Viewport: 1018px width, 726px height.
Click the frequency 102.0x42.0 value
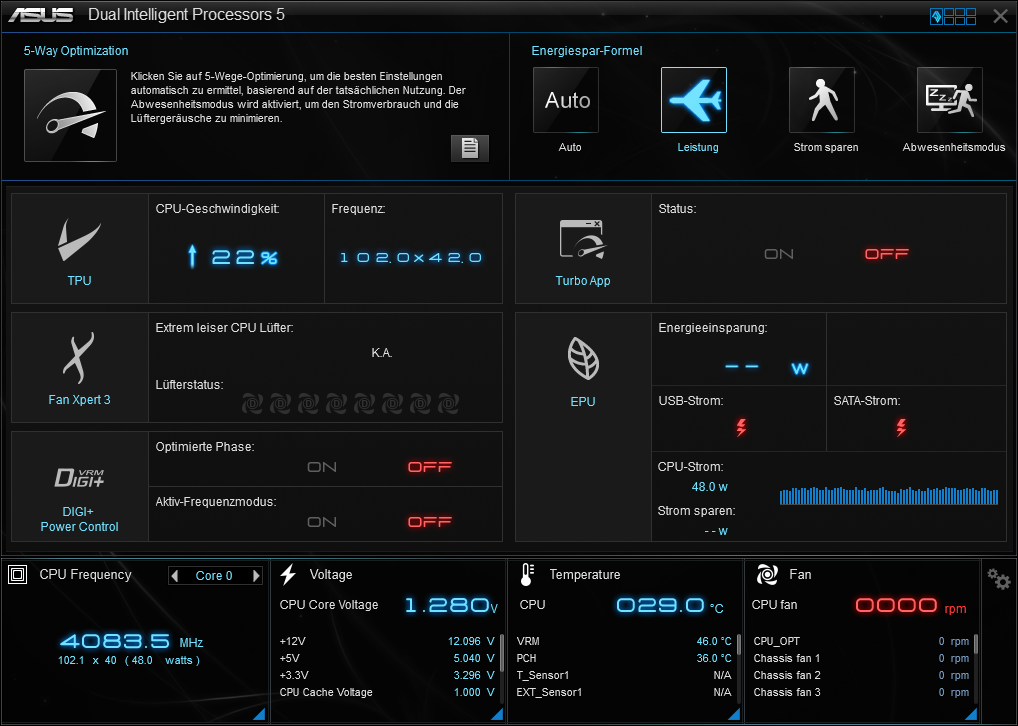[x=411, y=258]
